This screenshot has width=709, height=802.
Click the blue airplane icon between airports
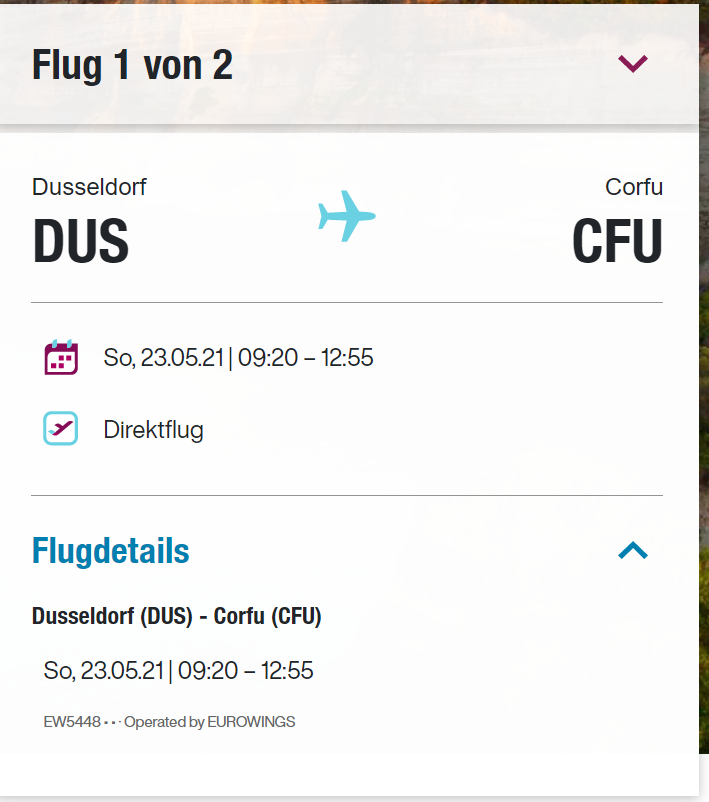[346, 216]
